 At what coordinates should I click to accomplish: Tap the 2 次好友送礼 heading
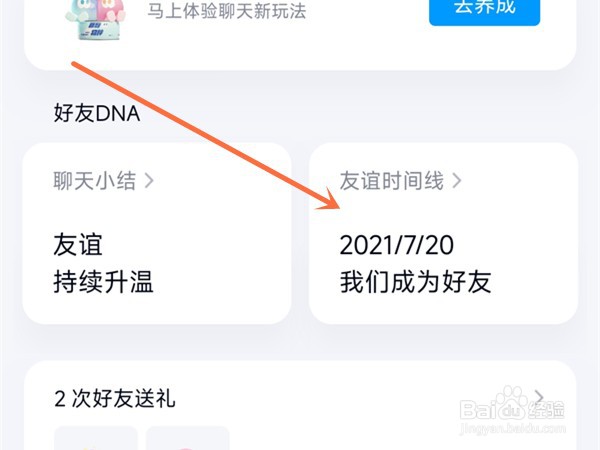point(115,398)
